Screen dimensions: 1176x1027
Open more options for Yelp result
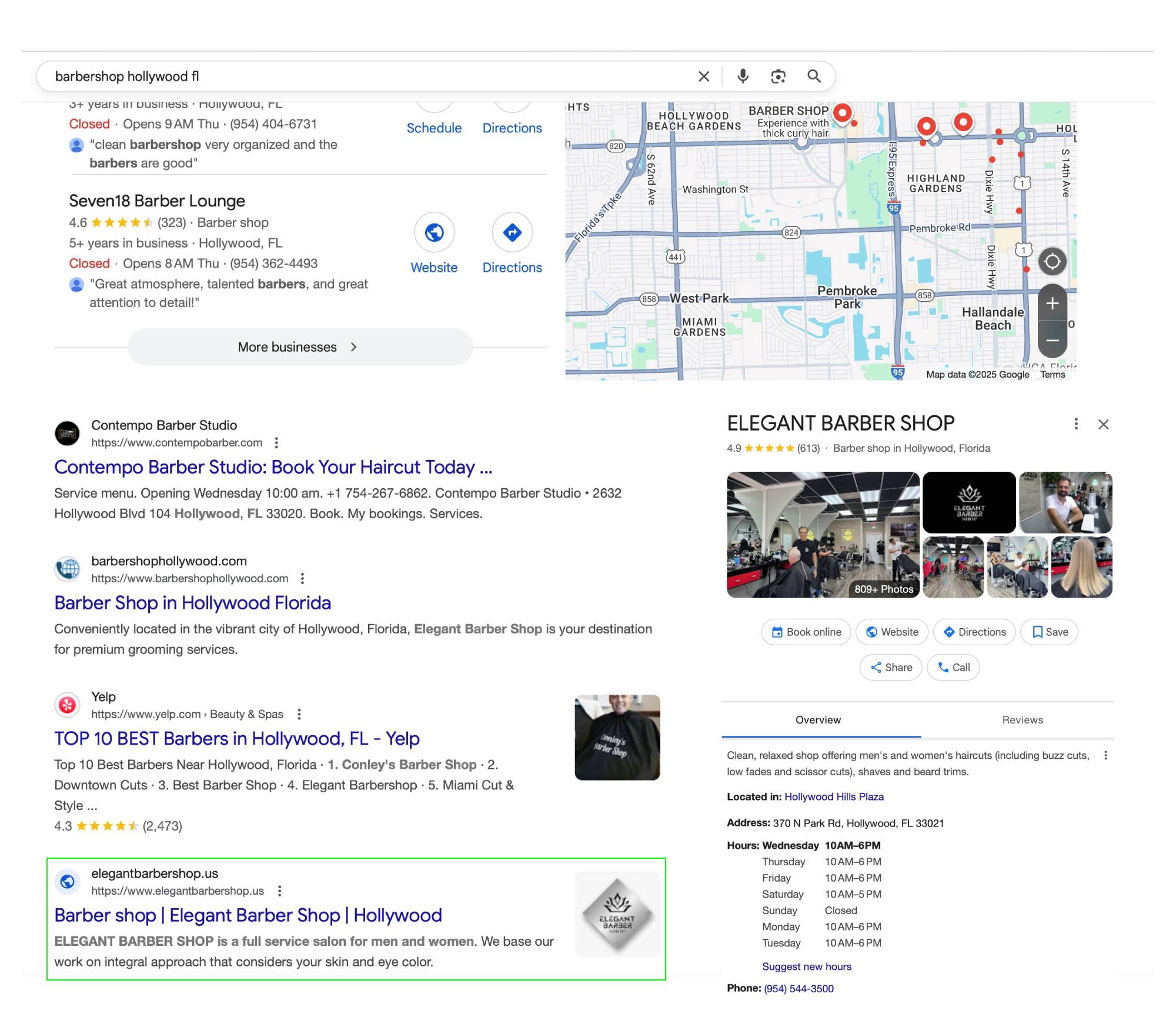click(299, 714)
